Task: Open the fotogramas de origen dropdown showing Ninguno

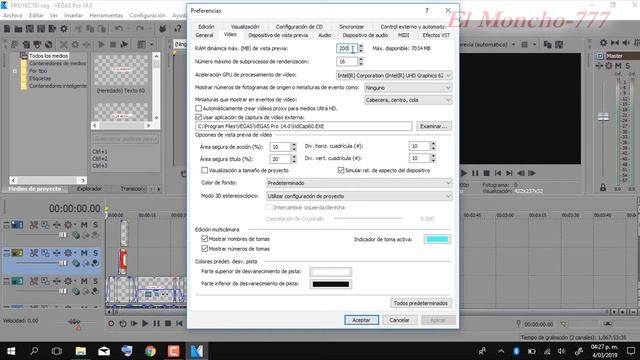Action: 408,88
